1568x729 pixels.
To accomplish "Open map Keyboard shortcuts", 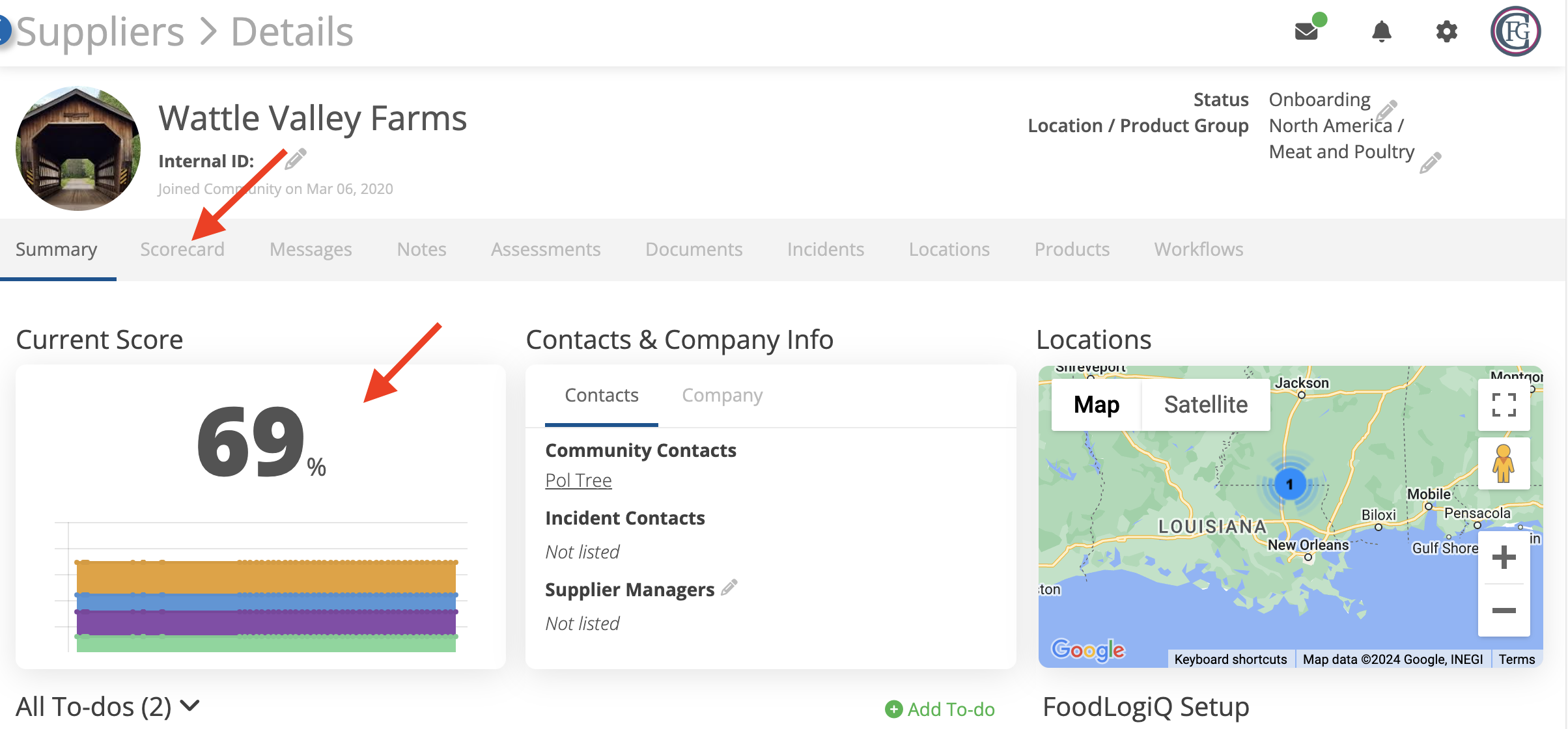I will click(x=1231, y=659).
